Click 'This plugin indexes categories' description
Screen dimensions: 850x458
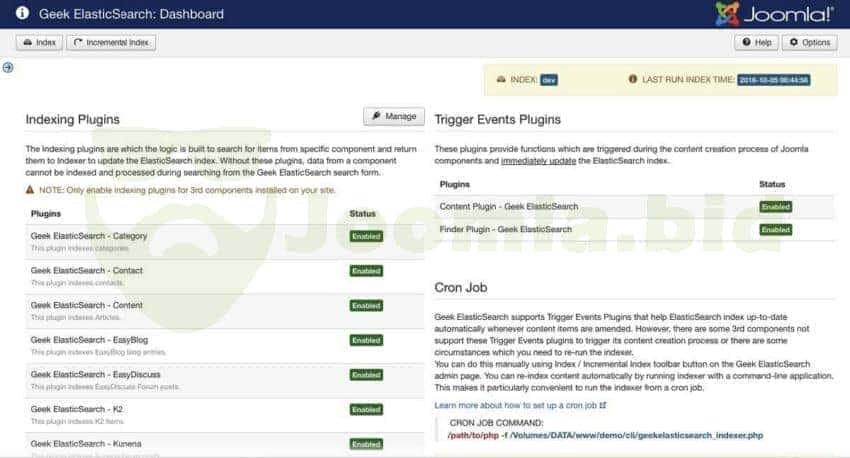[80, 248]
